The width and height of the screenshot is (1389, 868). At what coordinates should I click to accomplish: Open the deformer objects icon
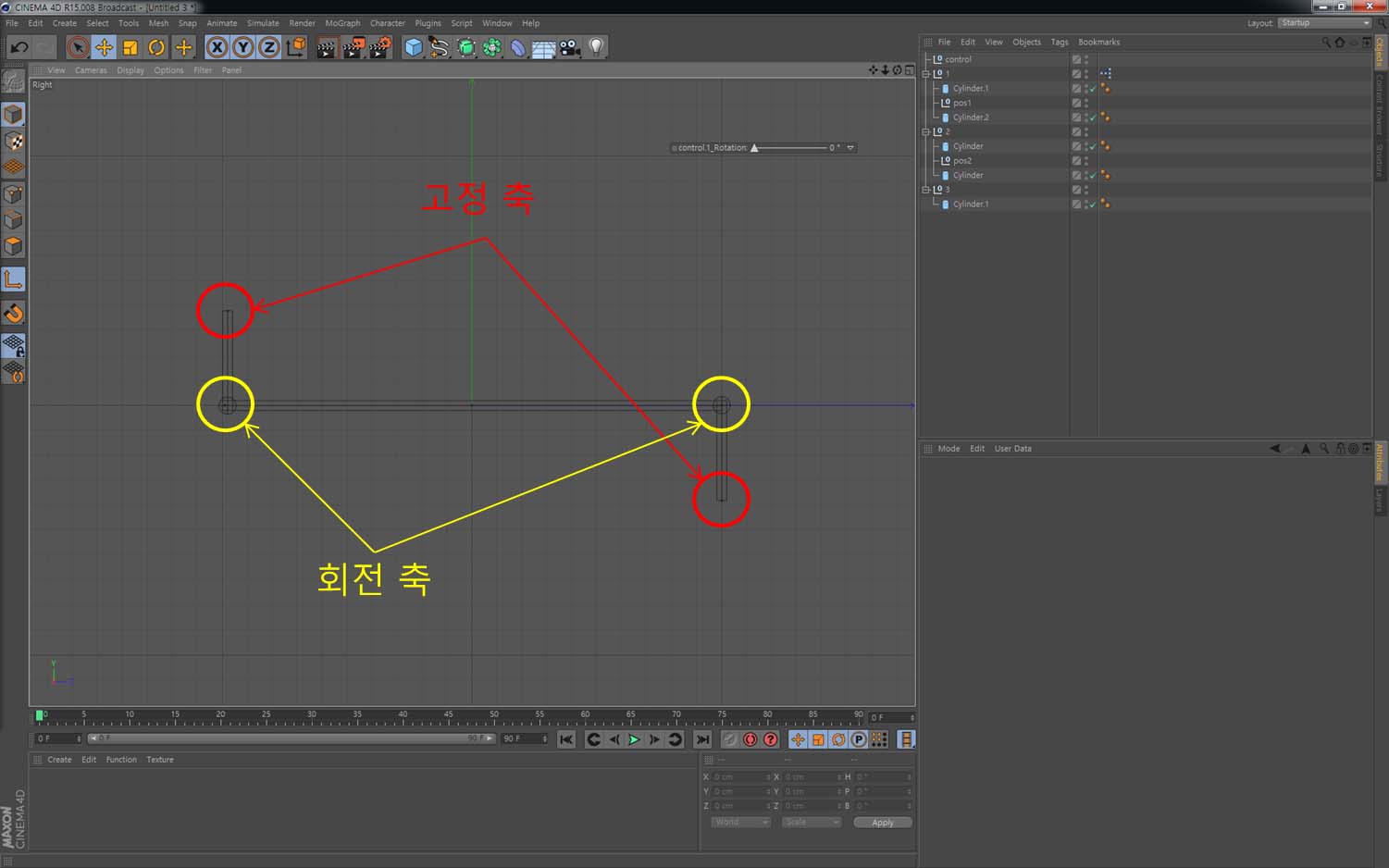[518, 47]
